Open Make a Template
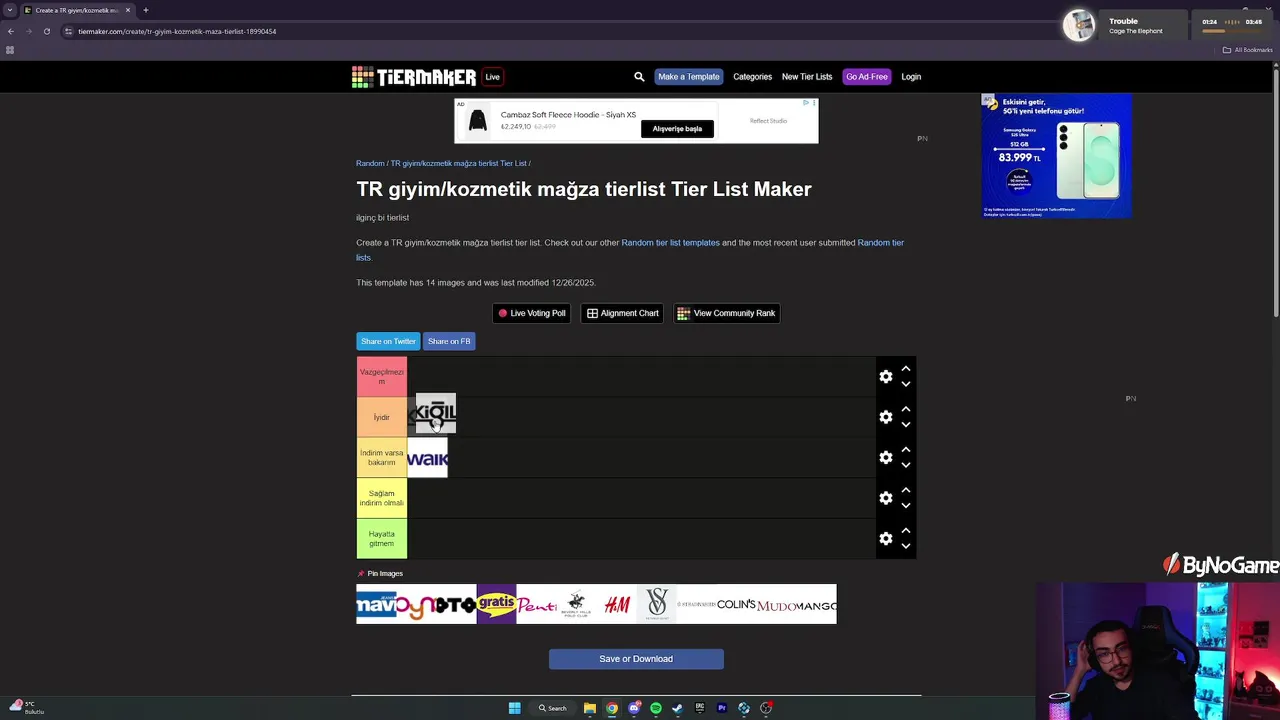This screenshot has height=720, width=1280. [x=688, y=77]
